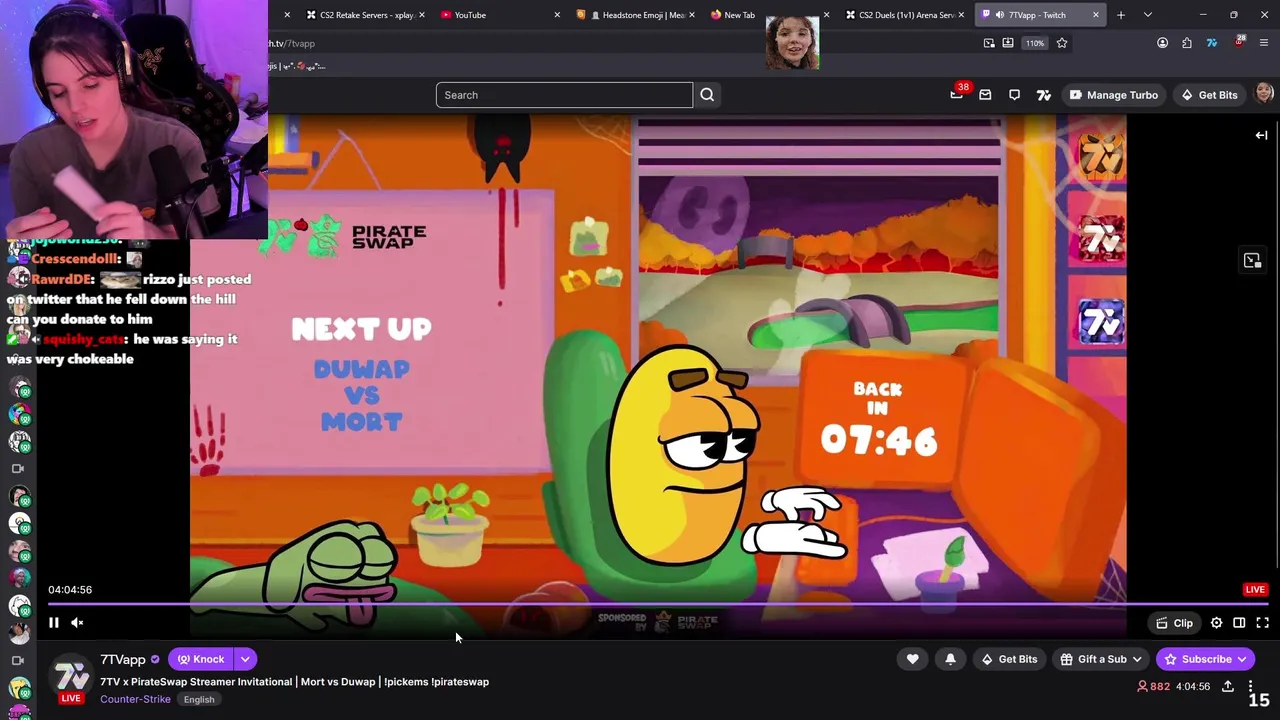Switch to the New Tab tab
Viewport: 1280px width, 720px height.
click(740, 15)
